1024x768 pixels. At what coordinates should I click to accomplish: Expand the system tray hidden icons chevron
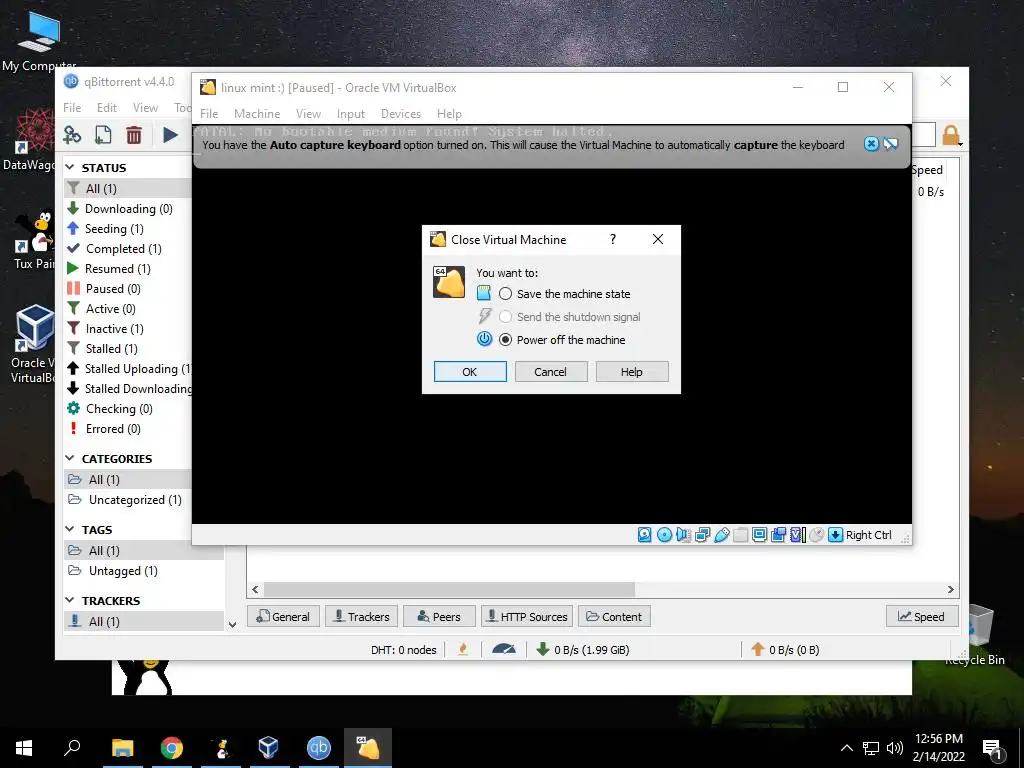846,748
